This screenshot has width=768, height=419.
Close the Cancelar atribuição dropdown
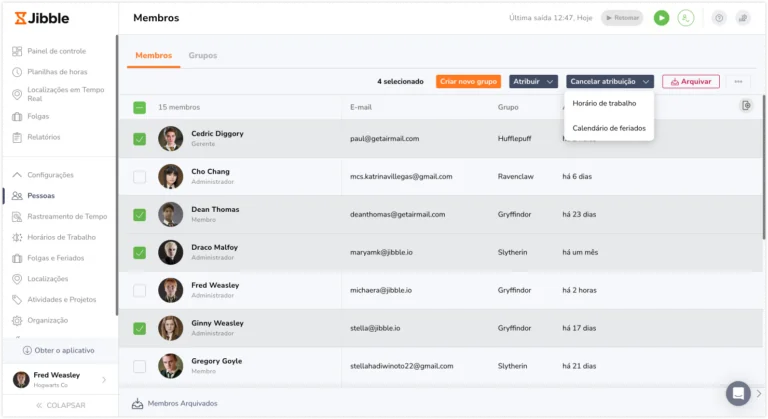(610, 81)
